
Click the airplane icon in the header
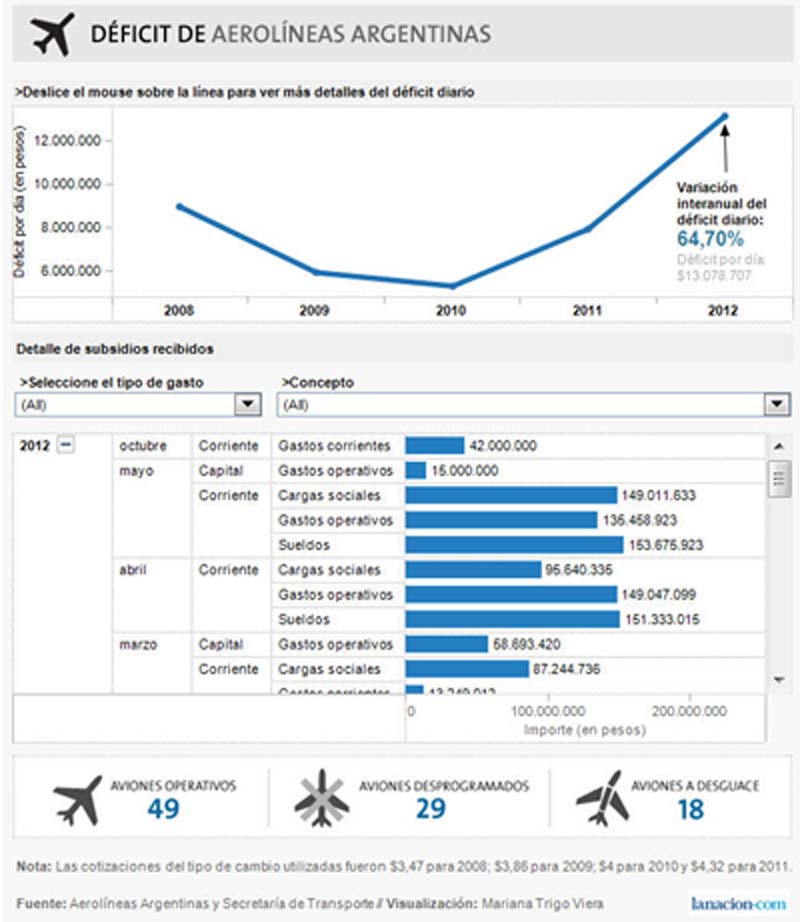[x=53, y=34]
